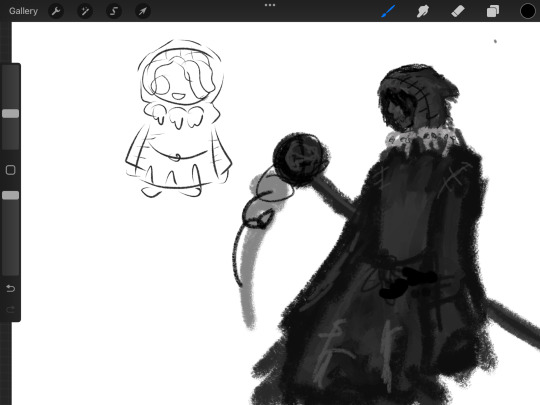Redo the last undone stroke
540x405 pixels.
coord(10,309)
